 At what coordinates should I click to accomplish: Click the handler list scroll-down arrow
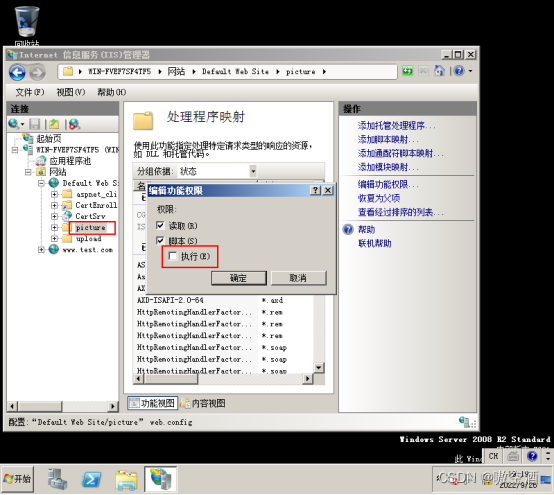pos(318,367)
